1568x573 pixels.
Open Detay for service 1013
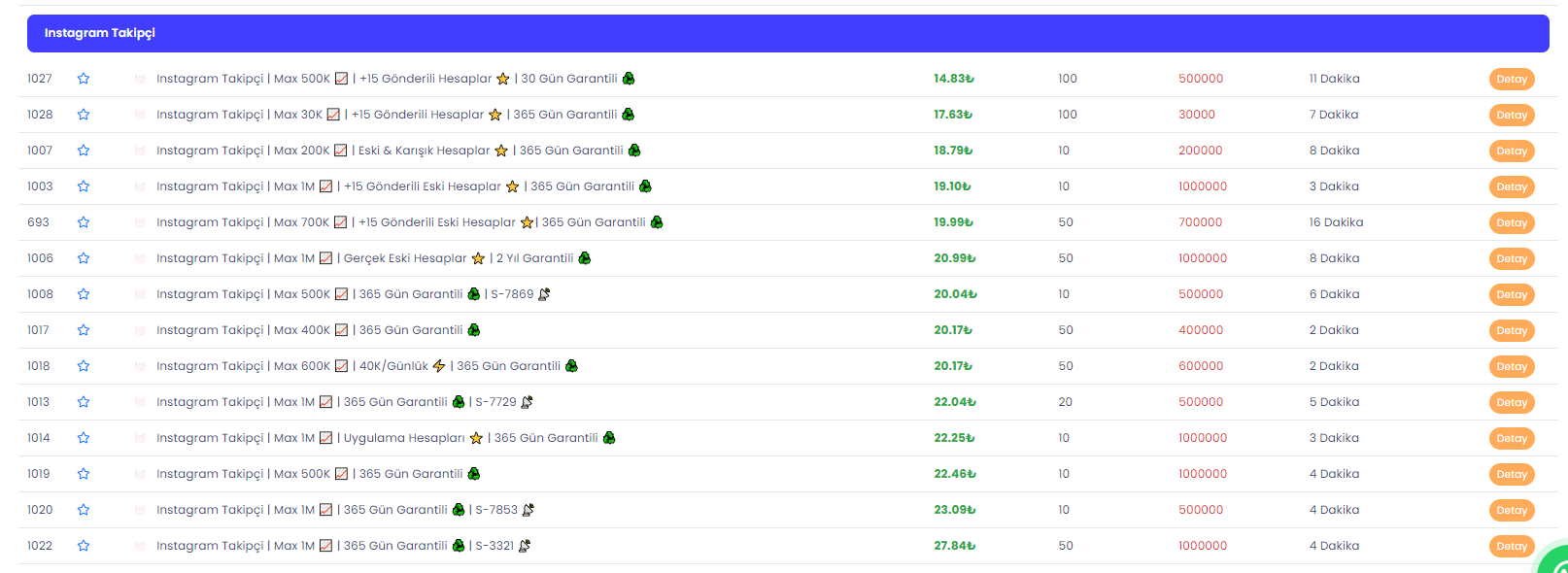point(1512,402)
